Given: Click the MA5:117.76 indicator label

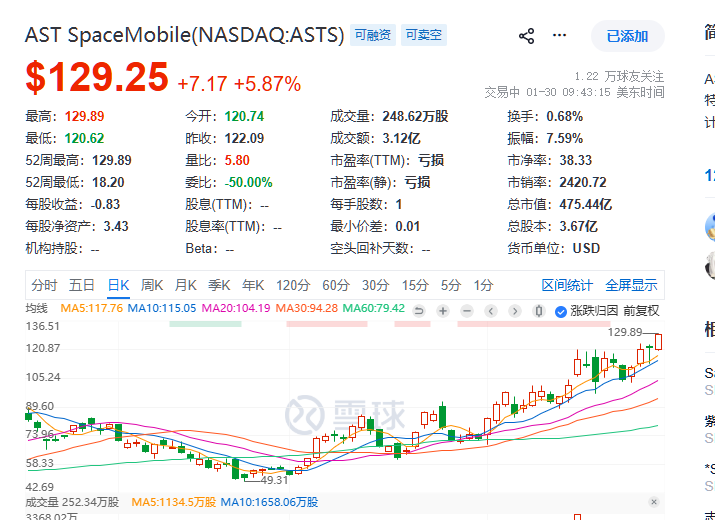Looking at the screenshot, I should [x=92, y=308].
